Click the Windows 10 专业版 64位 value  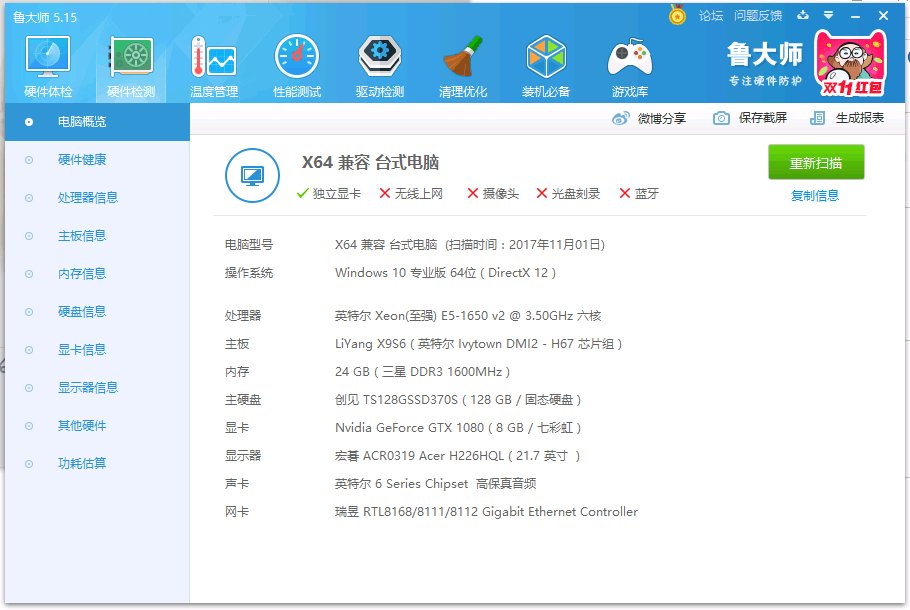point(445,273)
